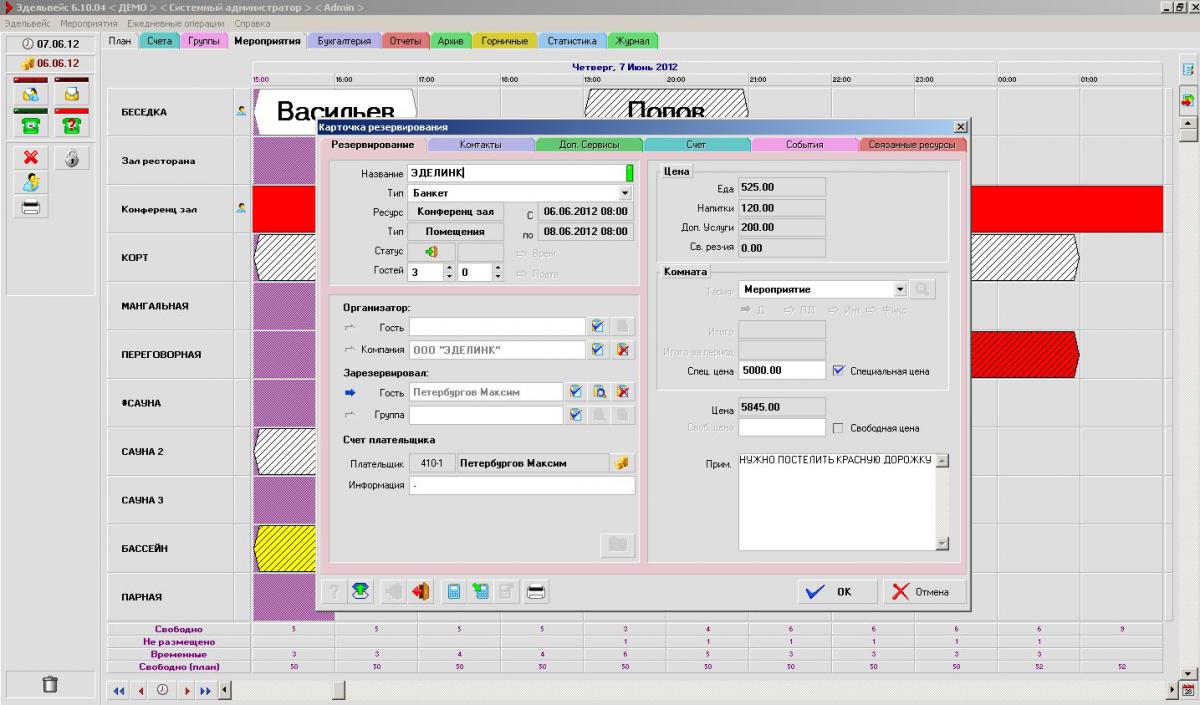Increase the second Гостей count spinner
Image resolution: width=1200 pixels, height=705 pixels.
coord(498,267)
